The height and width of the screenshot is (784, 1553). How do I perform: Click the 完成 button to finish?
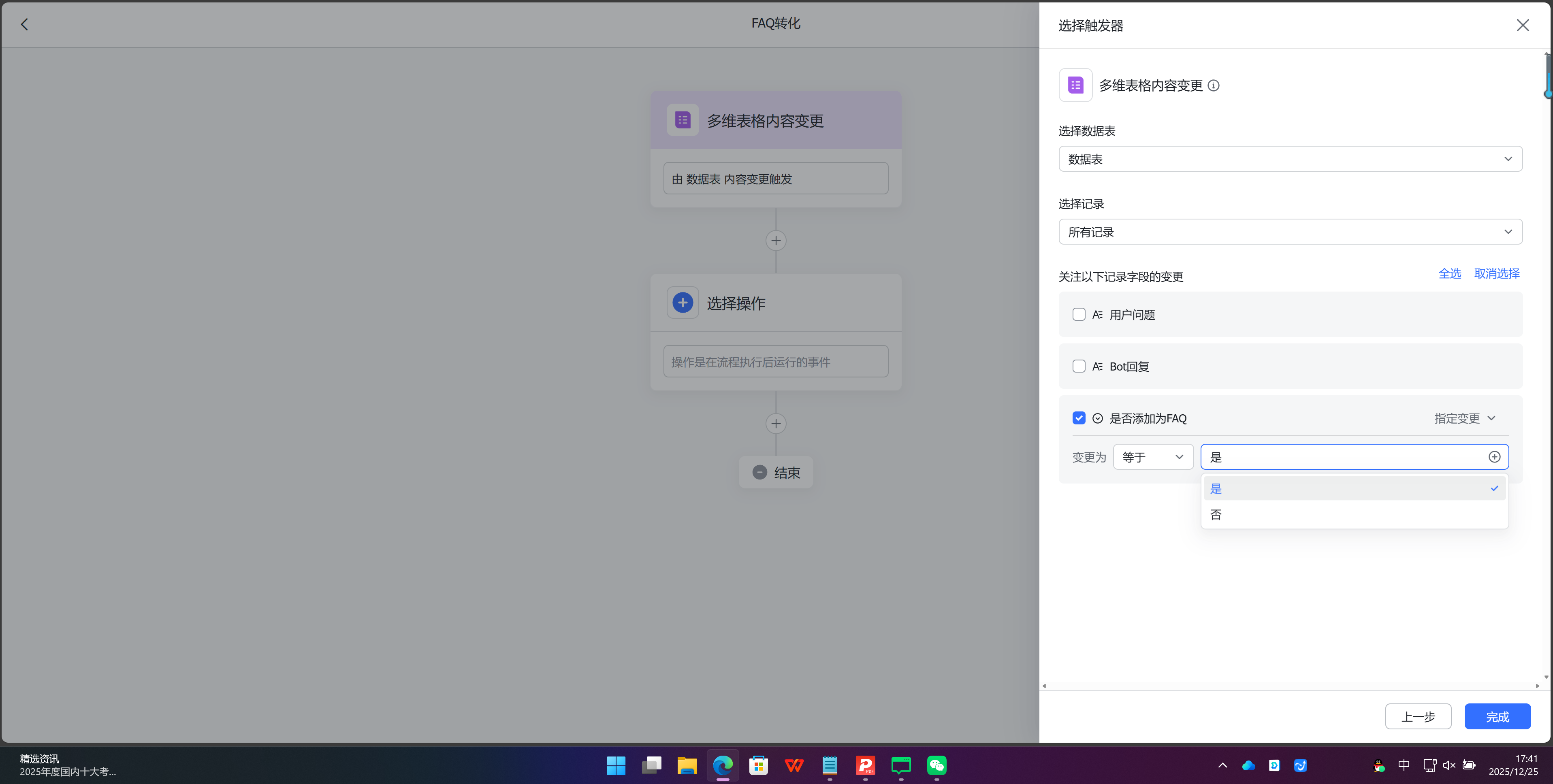tap(1497, 716)
